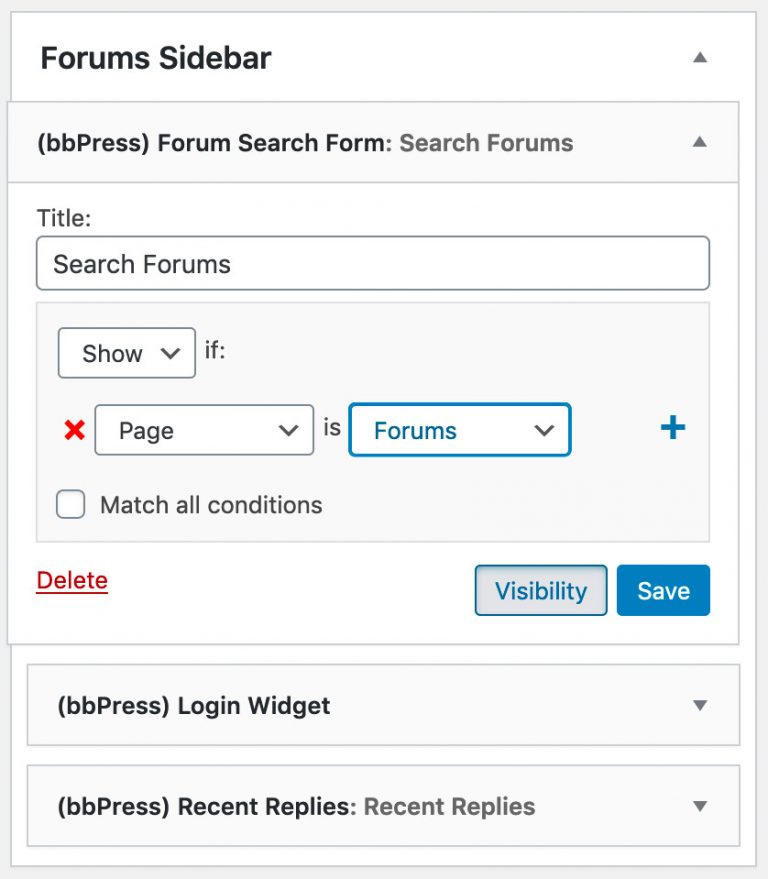Viewport: 768px width, 879px height.
Task: Collapse the Forums Sidebar panel arrow
Action: point(700,57)
